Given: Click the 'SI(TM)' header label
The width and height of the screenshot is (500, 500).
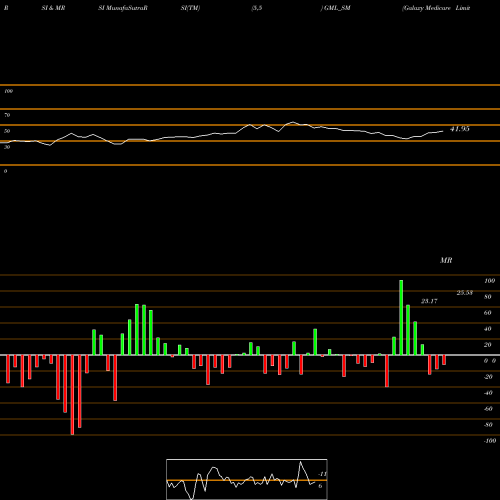Looking at the screenshot, I should (x=190, y=8).
